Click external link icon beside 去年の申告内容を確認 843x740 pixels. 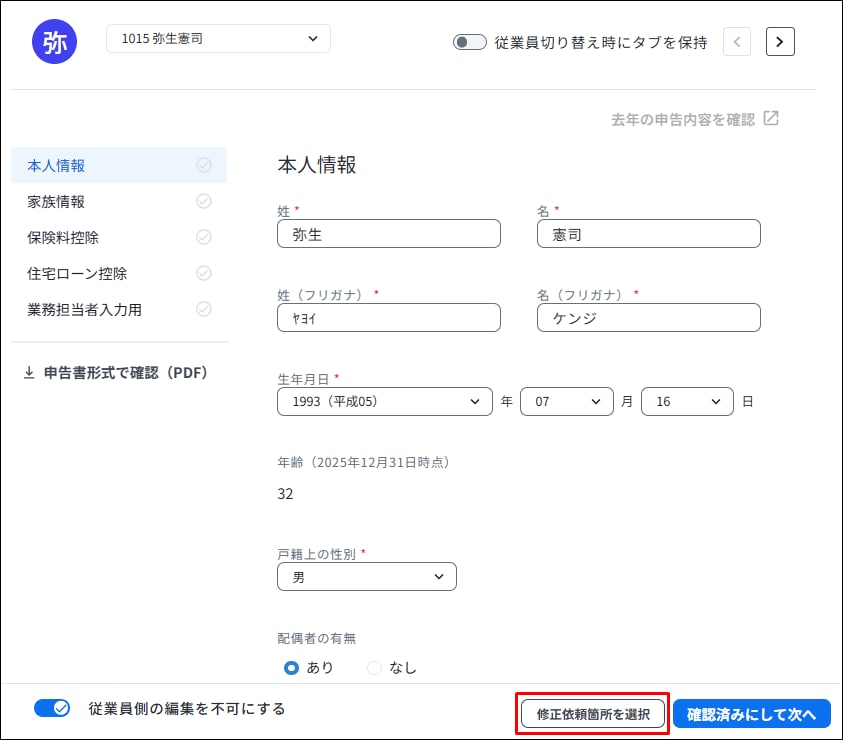pyautogui.click(x=771, y=118)
